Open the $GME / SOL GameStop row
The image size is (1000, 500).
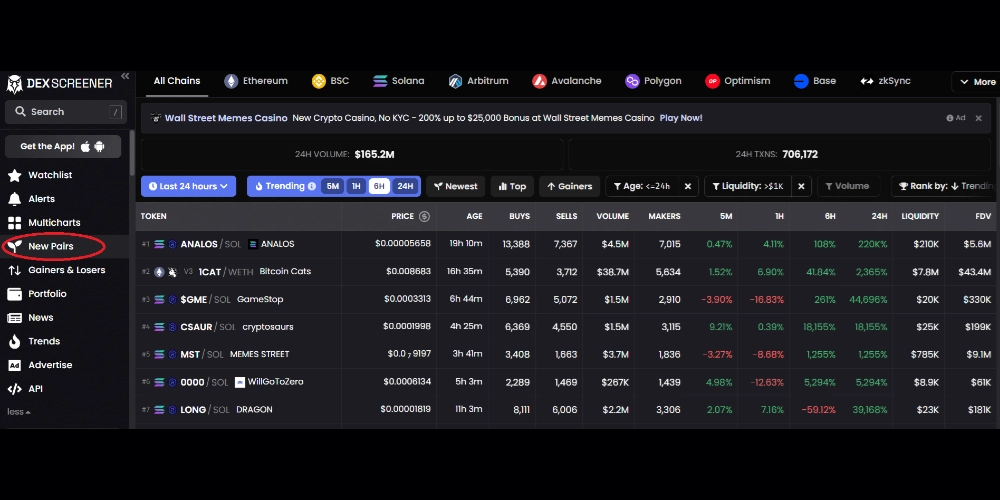point(568,299)
